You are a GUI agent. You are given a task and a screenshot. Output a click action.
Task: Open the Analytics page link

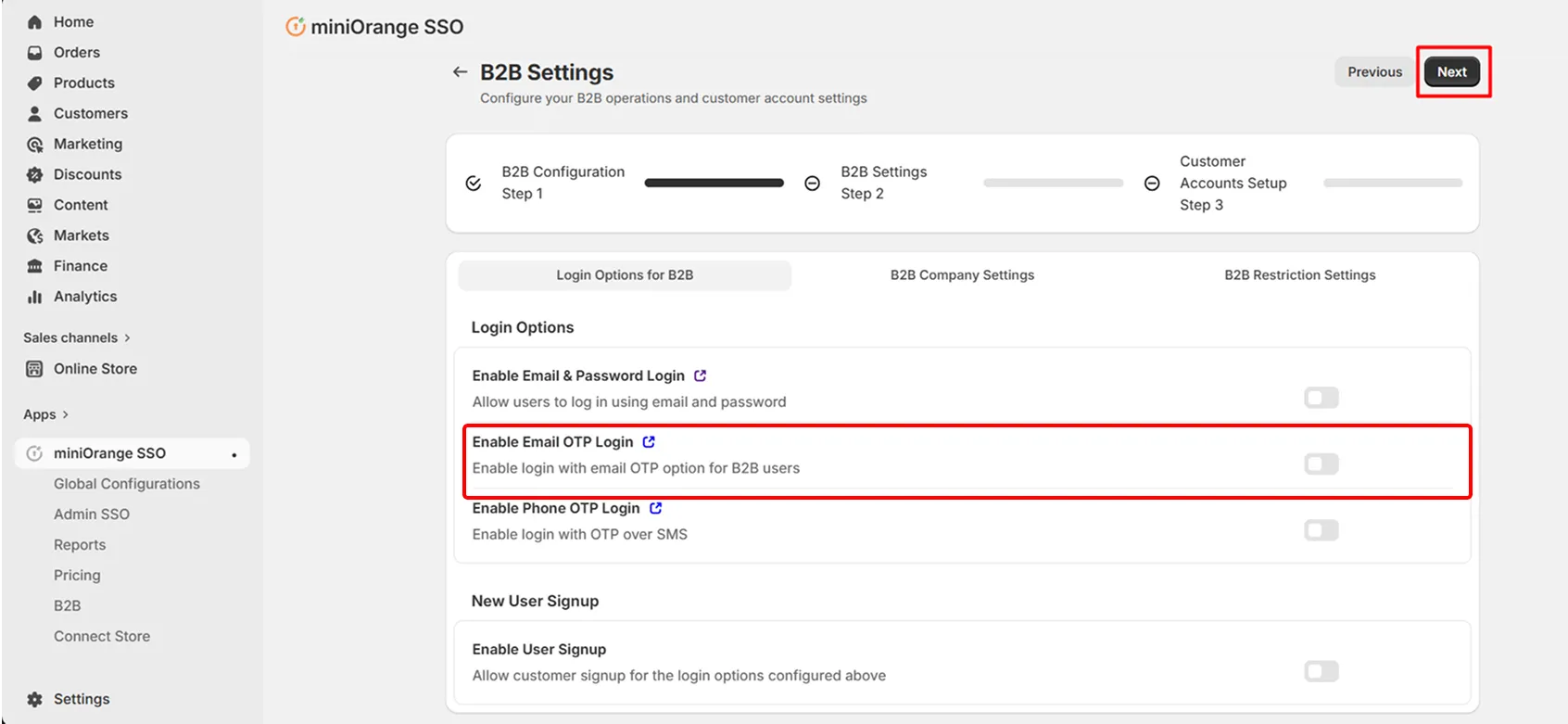85,297
